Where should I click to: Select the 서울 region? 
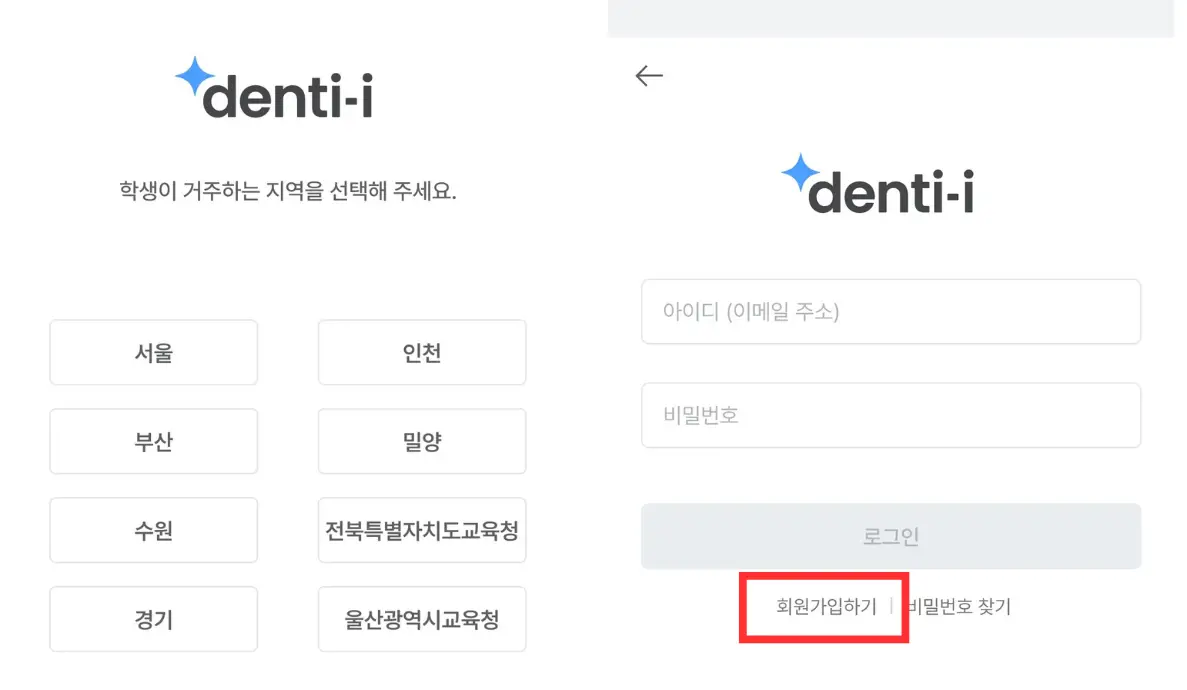click(153, 352)
